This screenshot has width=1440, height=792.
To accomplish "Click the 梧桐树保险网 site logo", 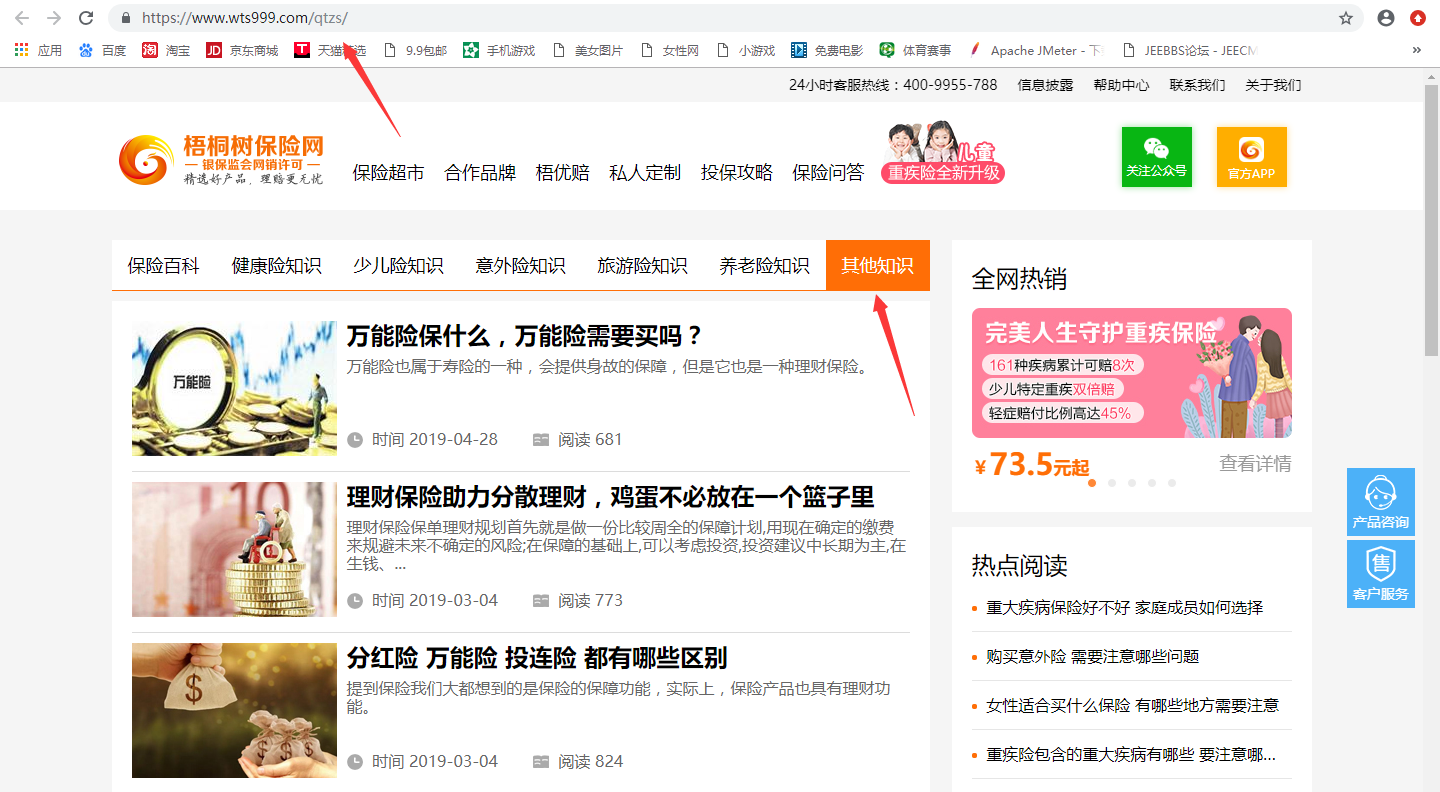I will pos(221,160).
